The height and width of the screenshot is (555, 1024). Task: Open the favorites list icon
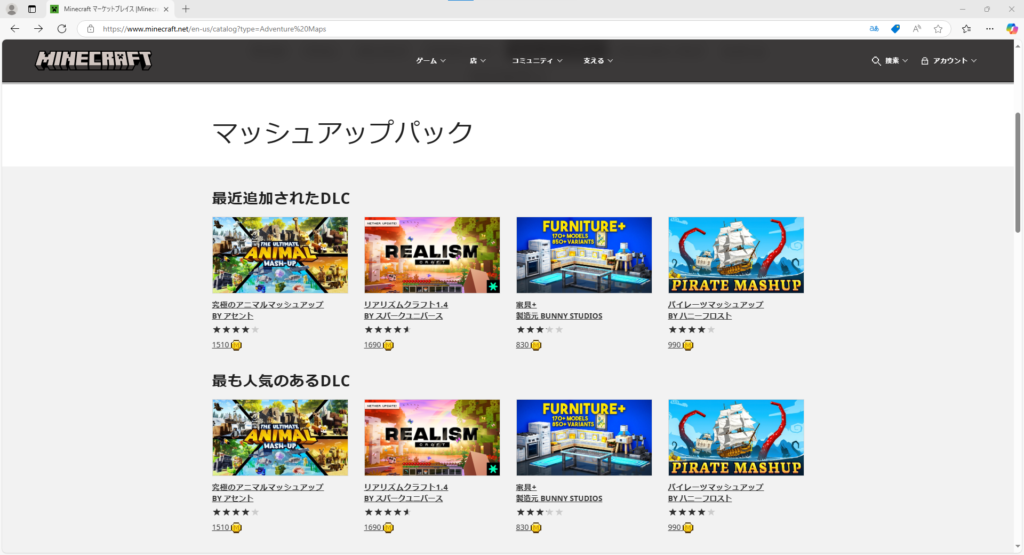click(x=966, y=29)
